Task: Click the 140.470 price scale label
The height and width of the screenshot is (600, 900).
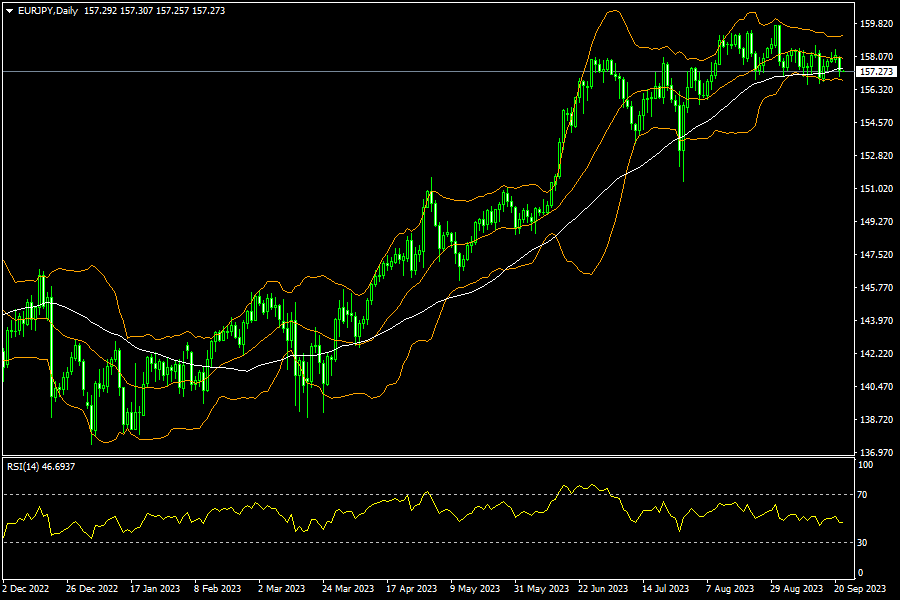Action: [876, 387]
